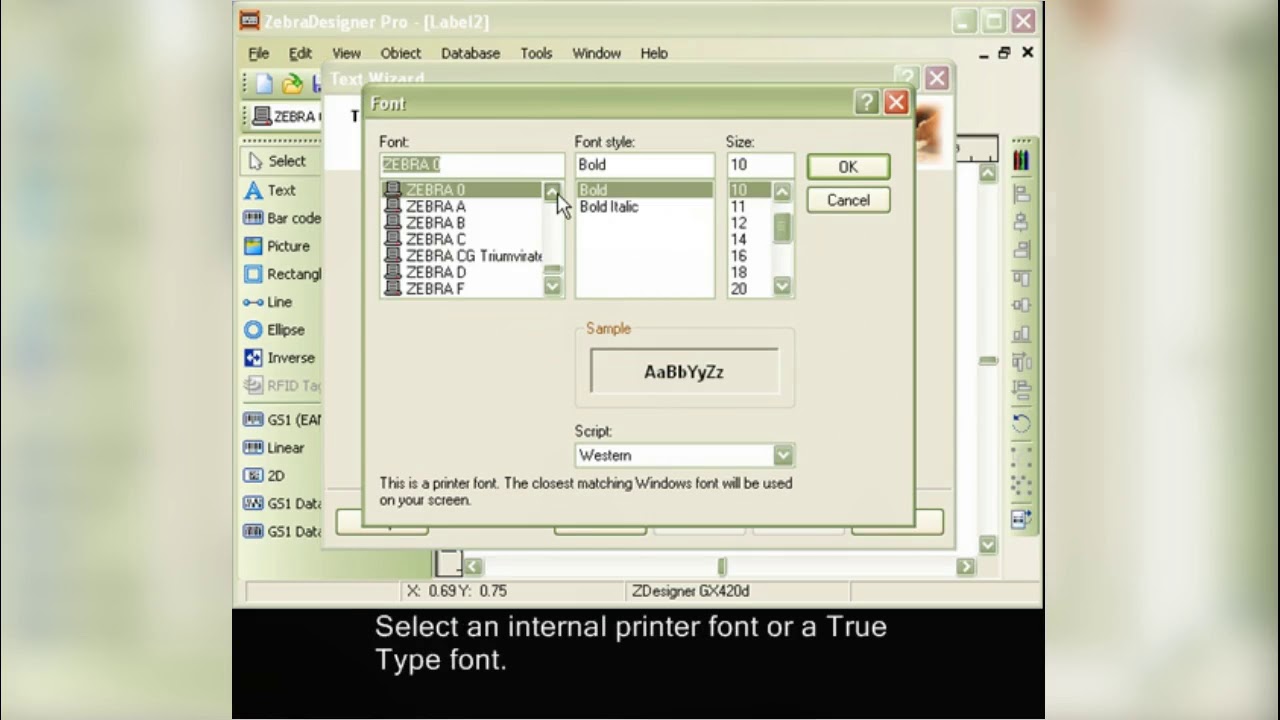The width and height of the screenshot is (1280, 720).
Task: Confirm font with OK button
Action: (848, 167)
